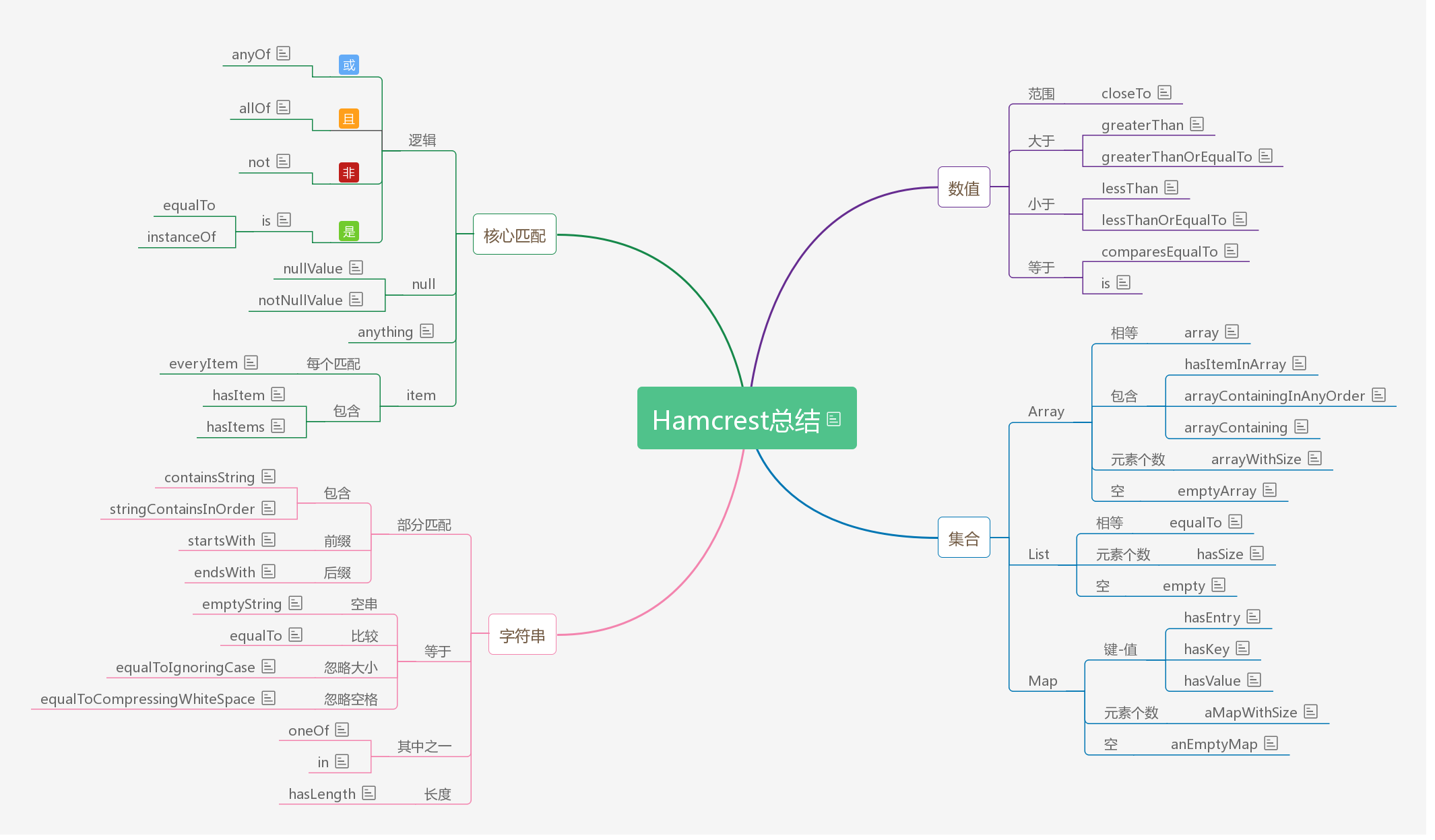Click the note icon next to comparesEqualTo
The height and width of the screenshot is (840, 1435).
1232,251
